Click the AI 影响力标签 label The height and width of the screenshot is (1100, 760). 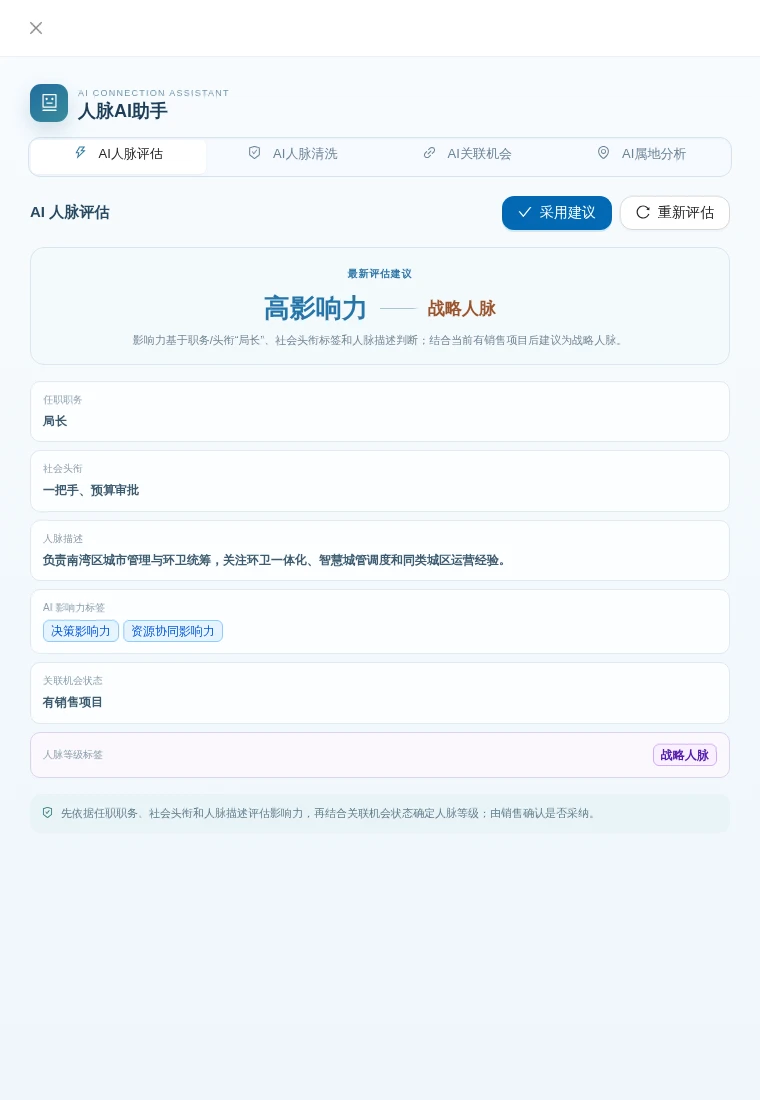pyautogui.click(x=74, y=608)
